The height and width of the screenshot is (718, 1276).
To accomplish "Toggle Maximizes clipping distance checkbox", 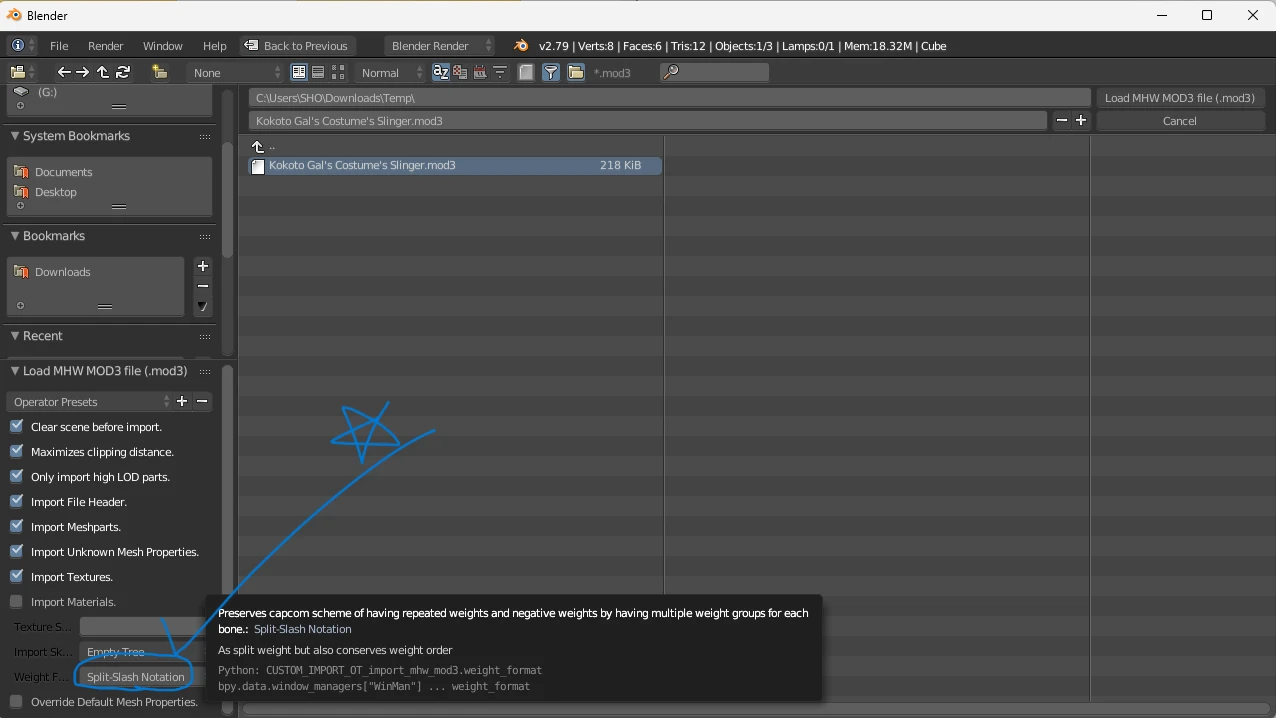I will click(x=16, y=451).
